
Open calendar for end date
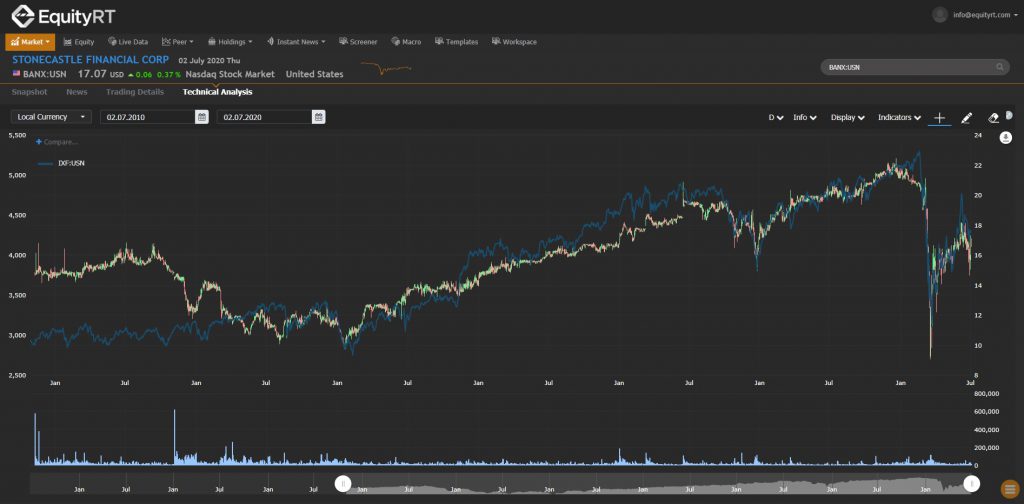[319, 117]
